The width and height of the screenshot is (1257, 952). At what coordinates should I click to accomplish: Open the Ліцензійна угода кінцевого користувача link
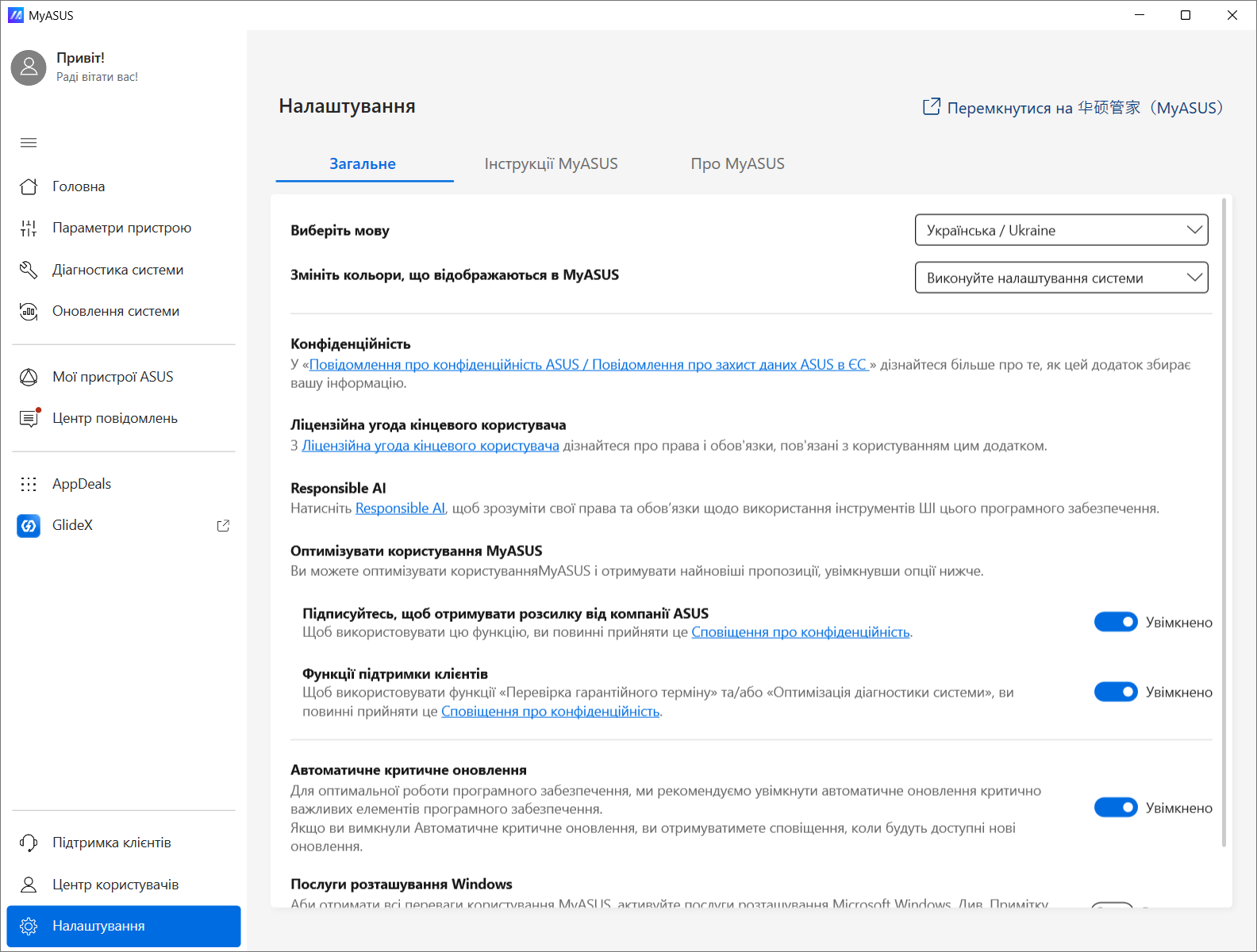point(430,446)
